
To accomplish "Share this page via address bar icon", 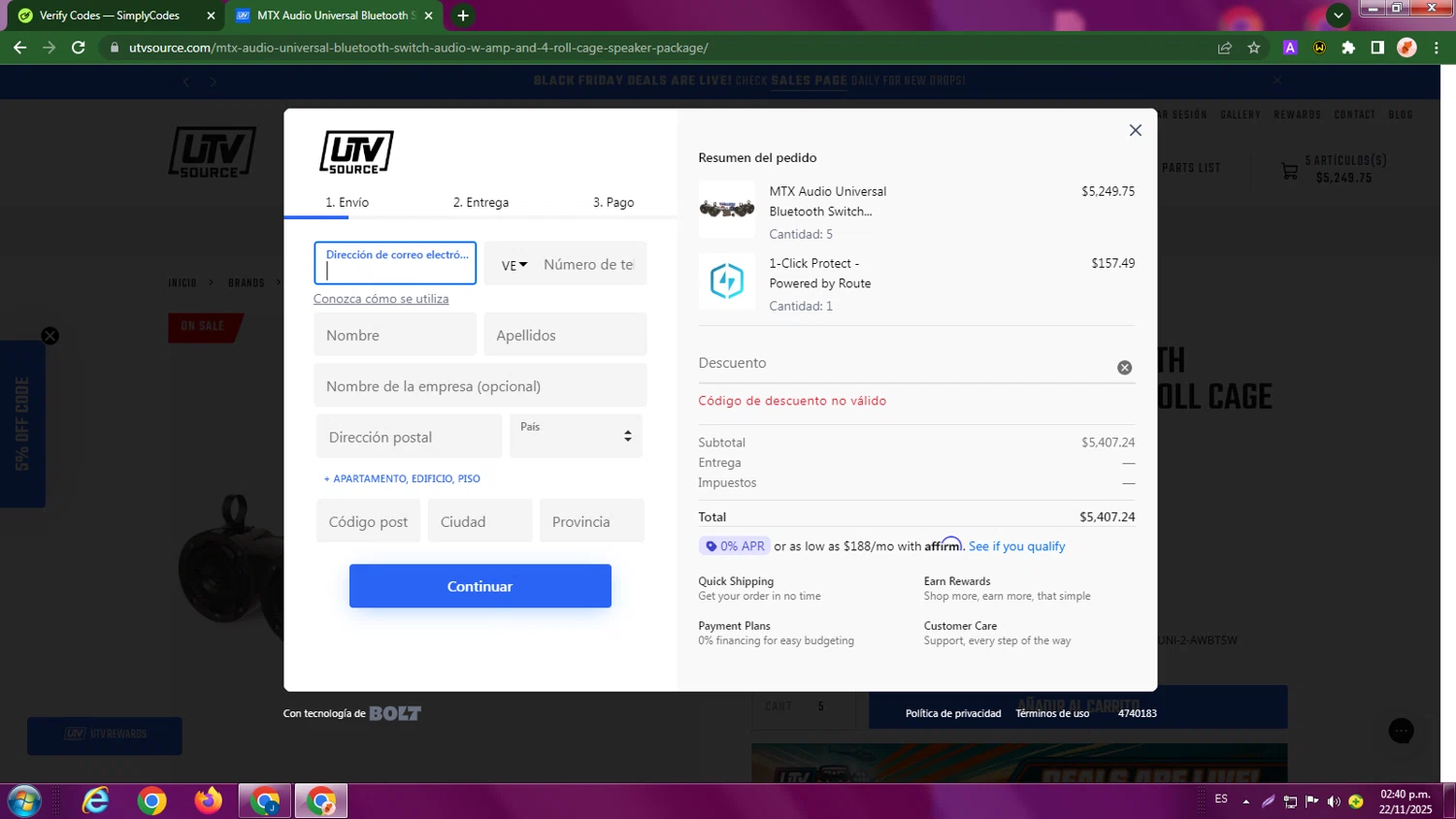I will pyautogui.click(x=1225, y=48).
